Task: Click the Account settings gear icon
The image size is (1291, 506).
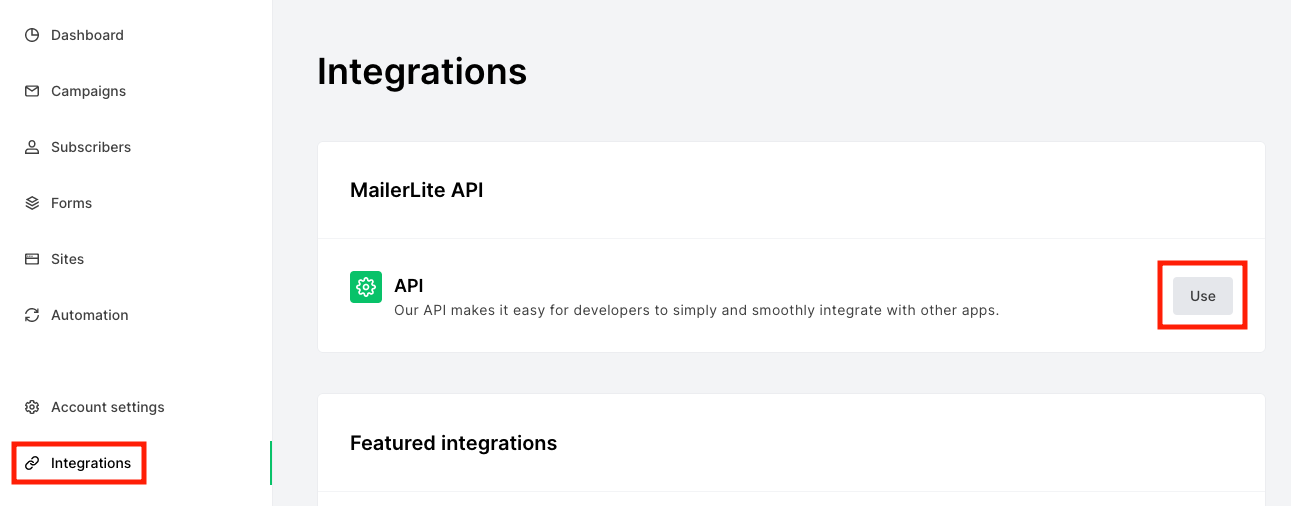Action: pyautogui.click(x=32, y=407)
